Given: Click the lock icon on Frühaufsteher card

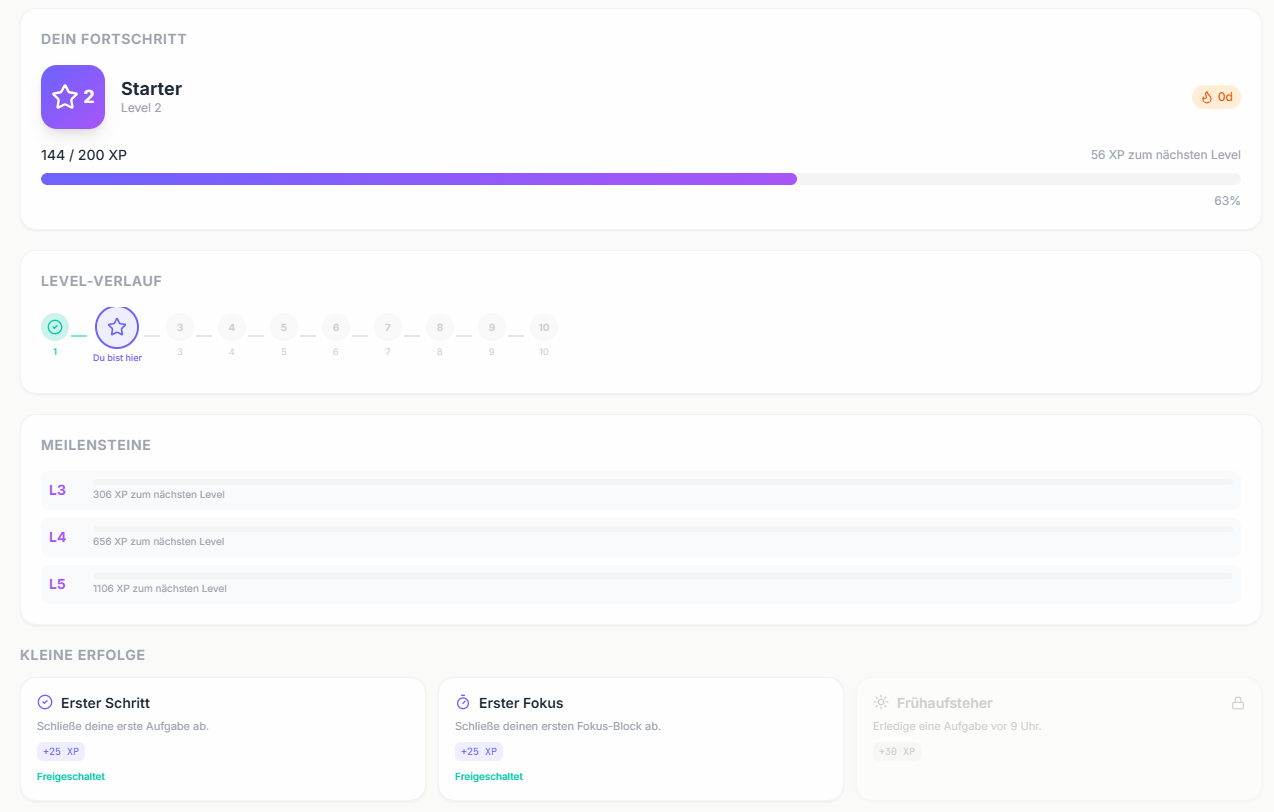Looking at the screenshot, I should (1238, 703).
